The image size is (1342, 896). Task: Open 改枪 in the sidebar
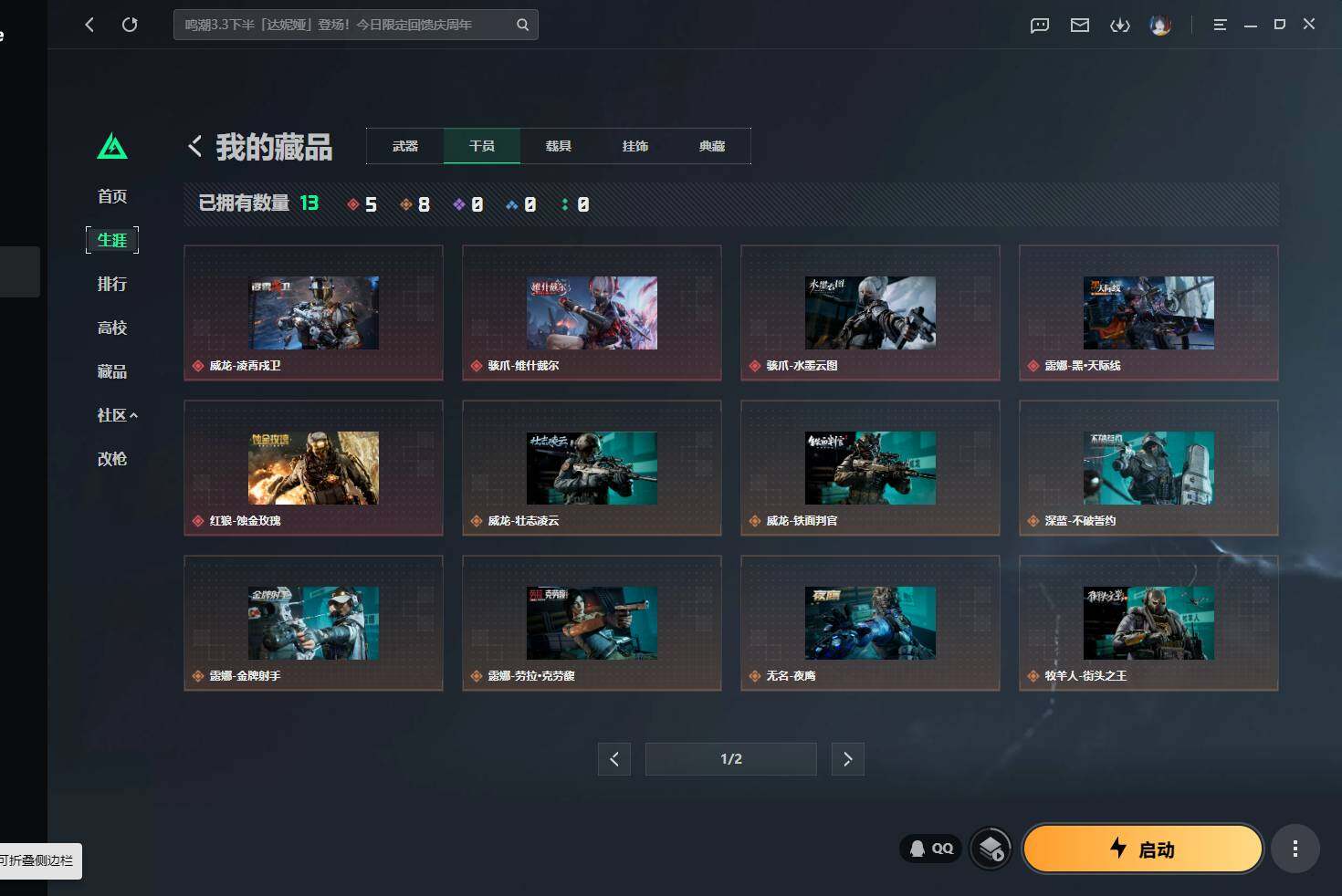112,459
